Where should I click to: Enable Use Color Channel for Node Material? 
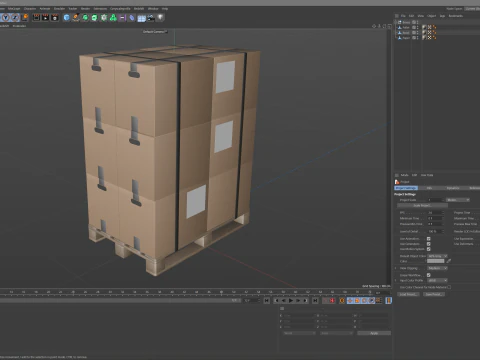pos(449,287)
